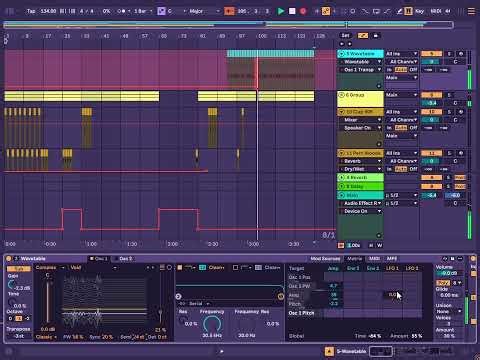Image resolution: width=480 pixels, height=360 pixels.
Task: Start playback with the green Play button
Action: 281,11
